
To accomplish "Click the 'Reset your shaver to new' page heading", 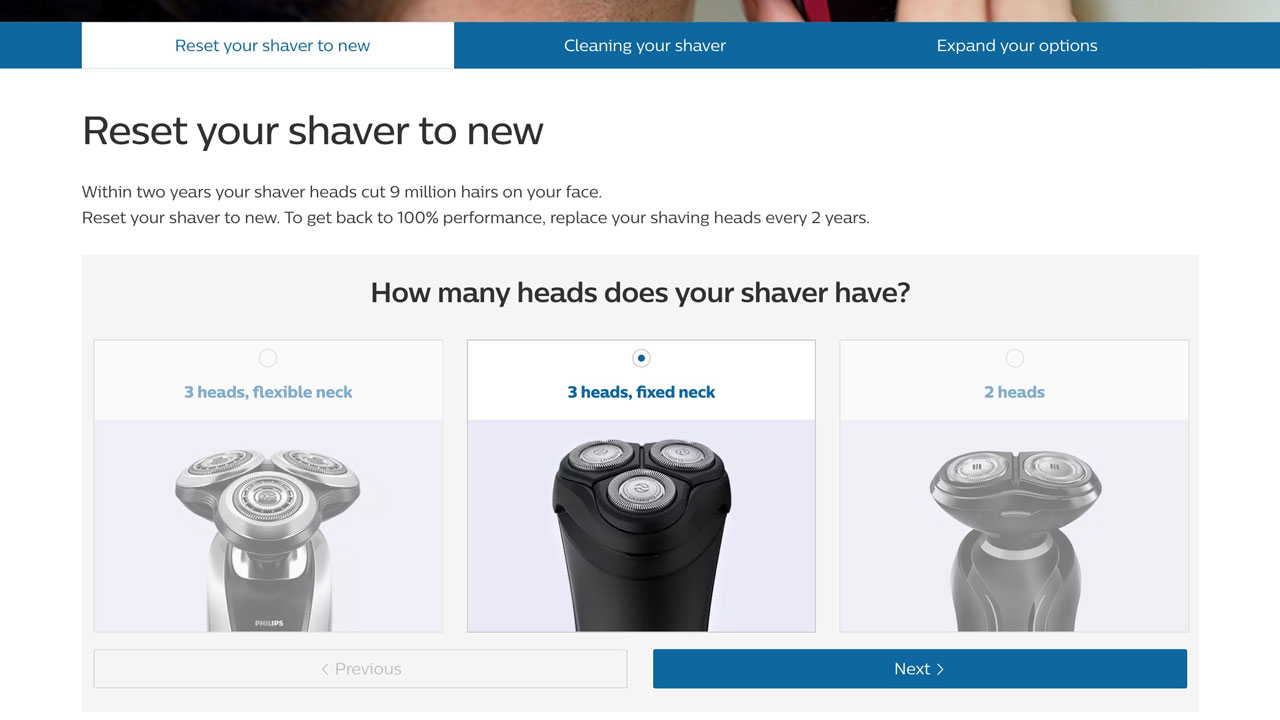I will point(313,131).
